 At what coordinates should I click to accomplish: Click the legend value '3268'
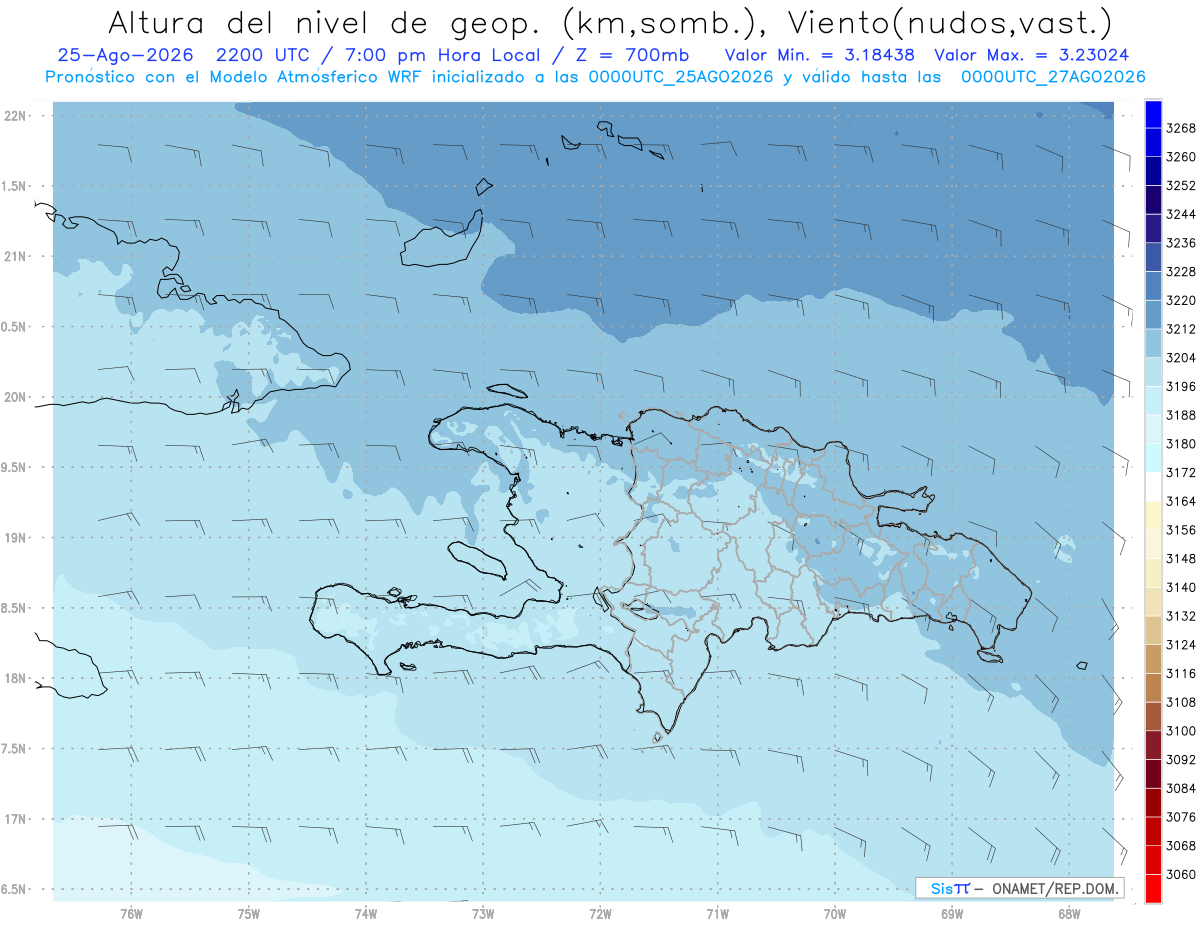point(1180,128)
